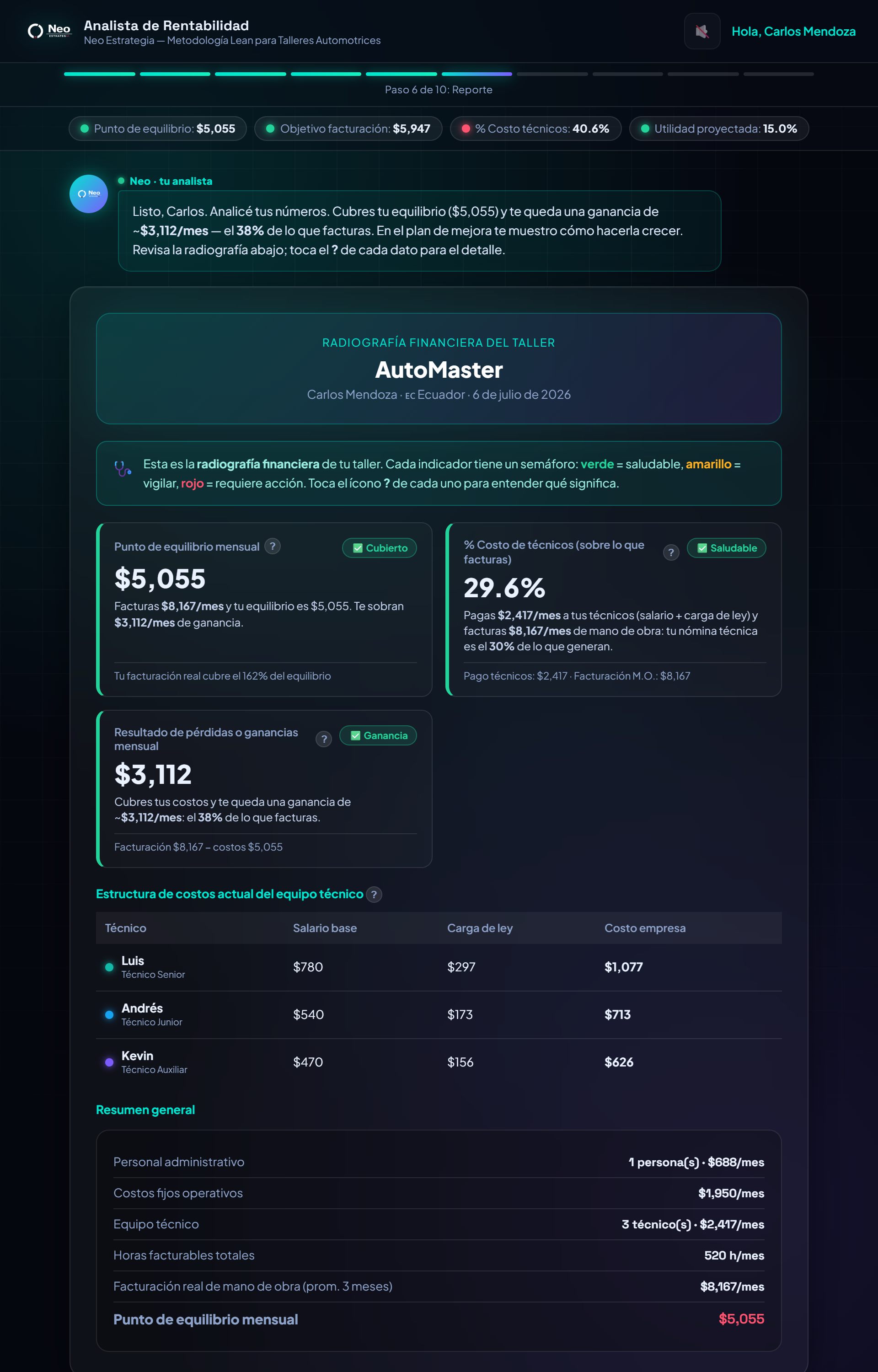Click the Costos fijos operativos value $1,950/mes

pos(731,1194)
